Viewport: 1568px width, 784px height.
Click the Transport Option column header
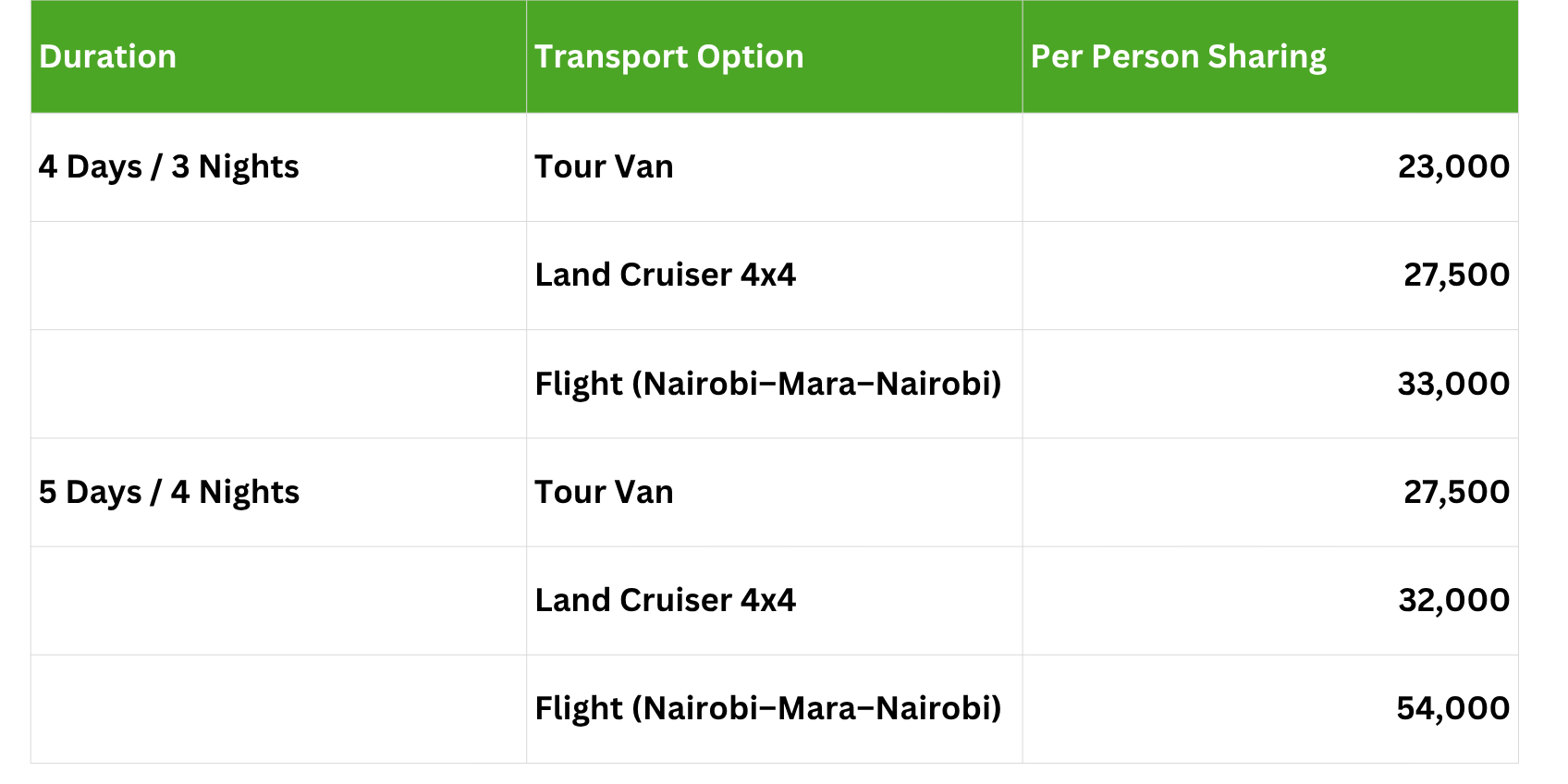[x=668, y=57]
